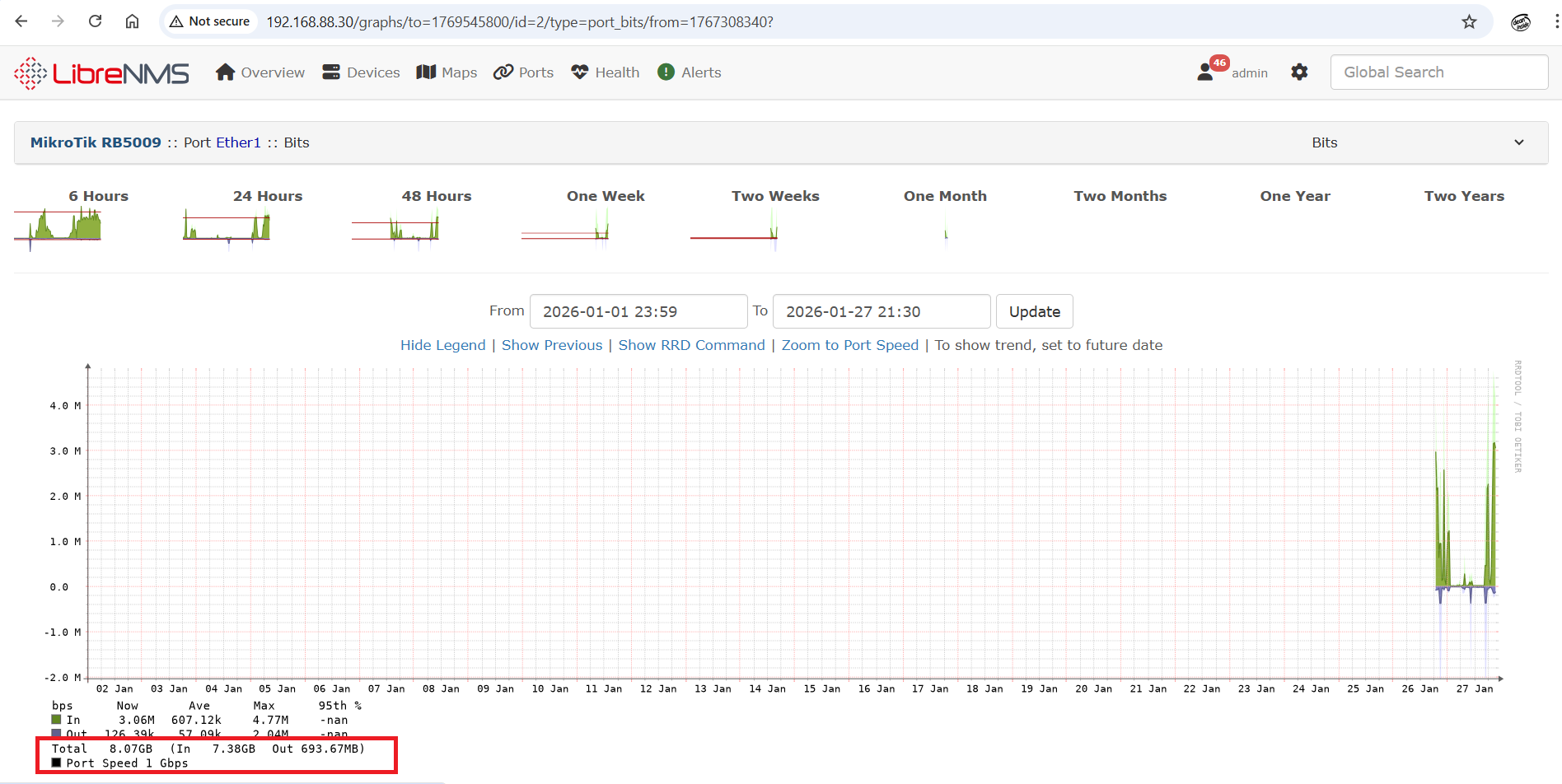Bookmark this page with the star

(1469, 21)
